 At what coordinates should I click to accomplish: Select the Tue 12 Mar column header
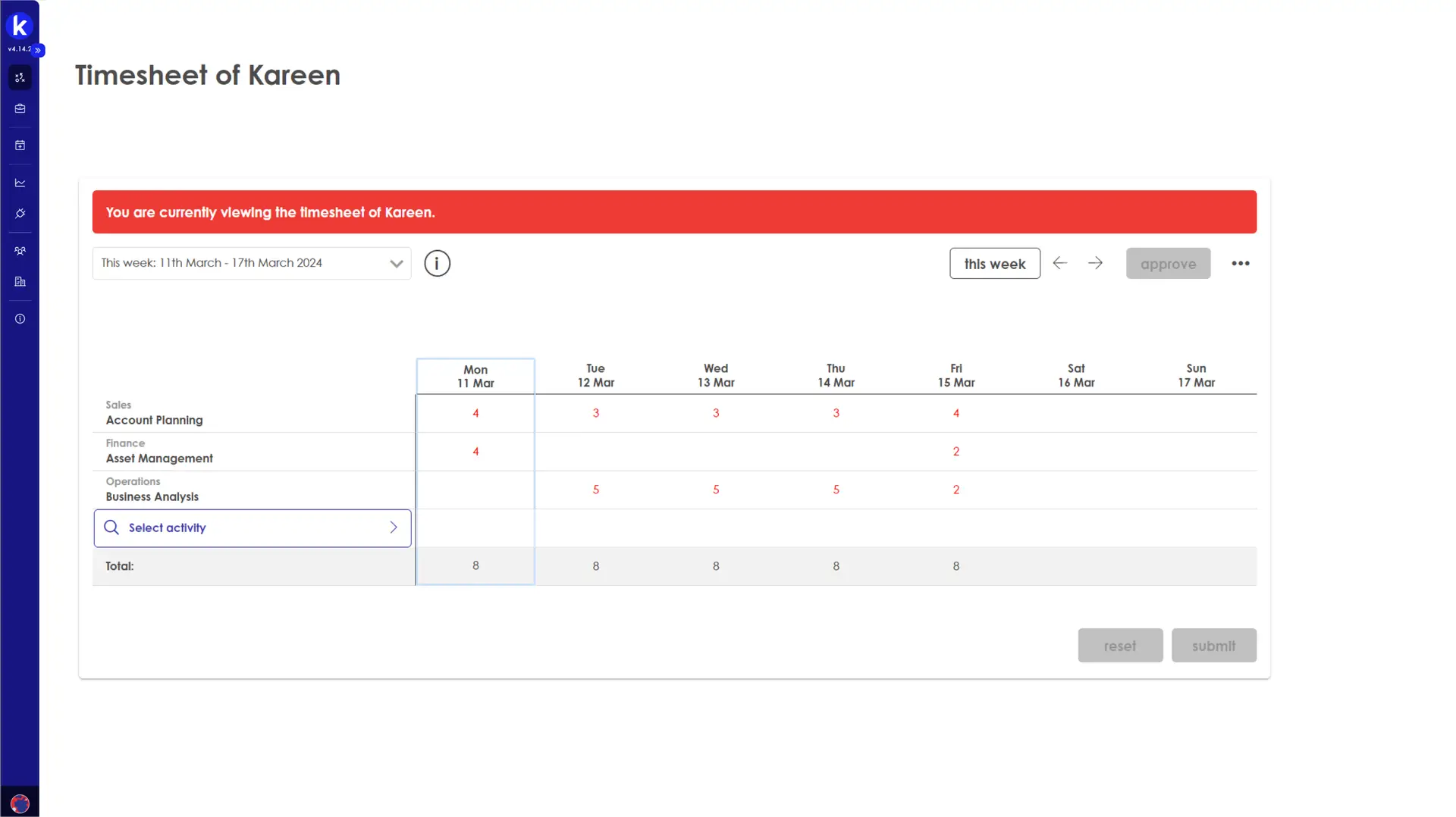coord(595,375)
